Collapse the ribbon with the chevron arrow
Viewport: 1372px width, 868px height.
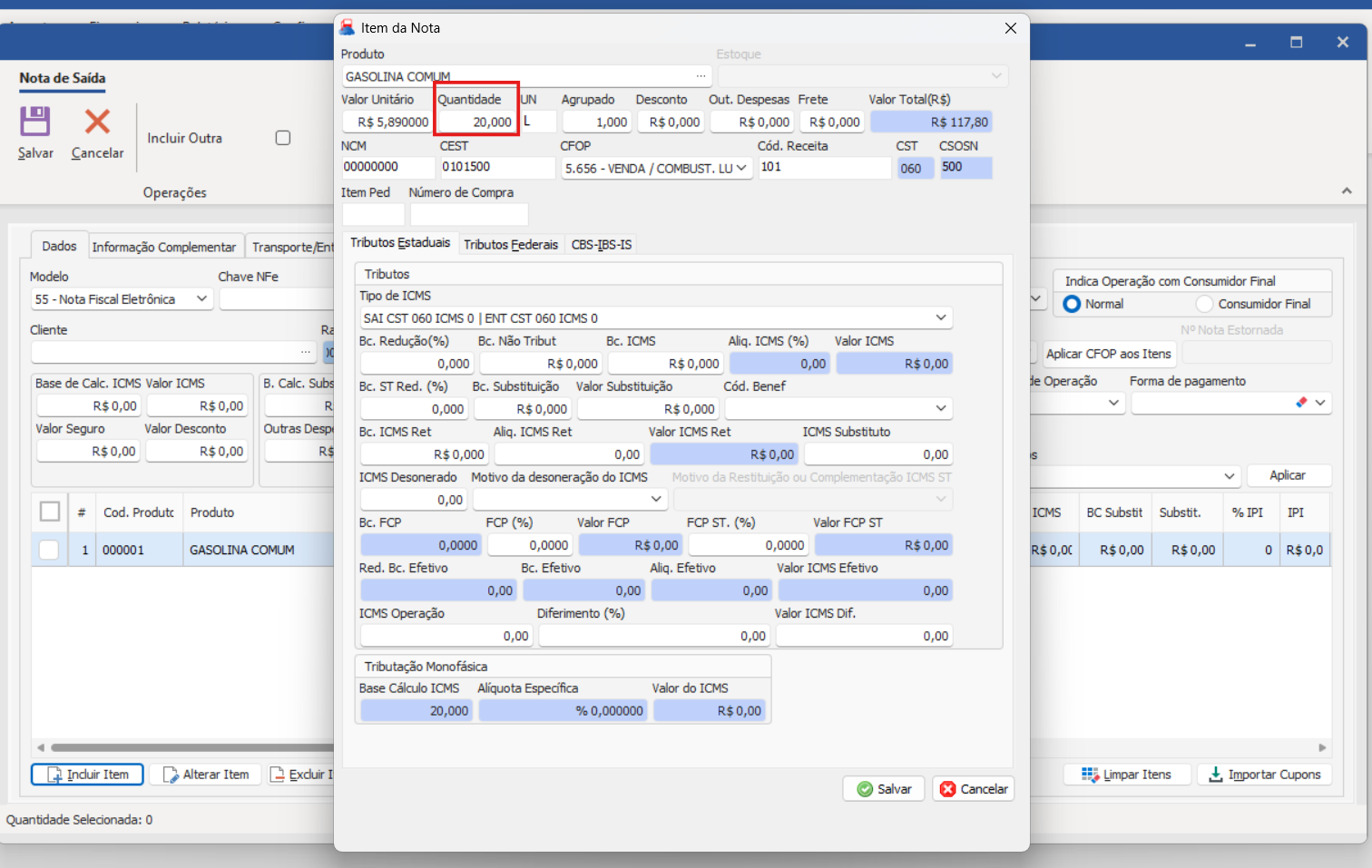[x=1347, y=191]
